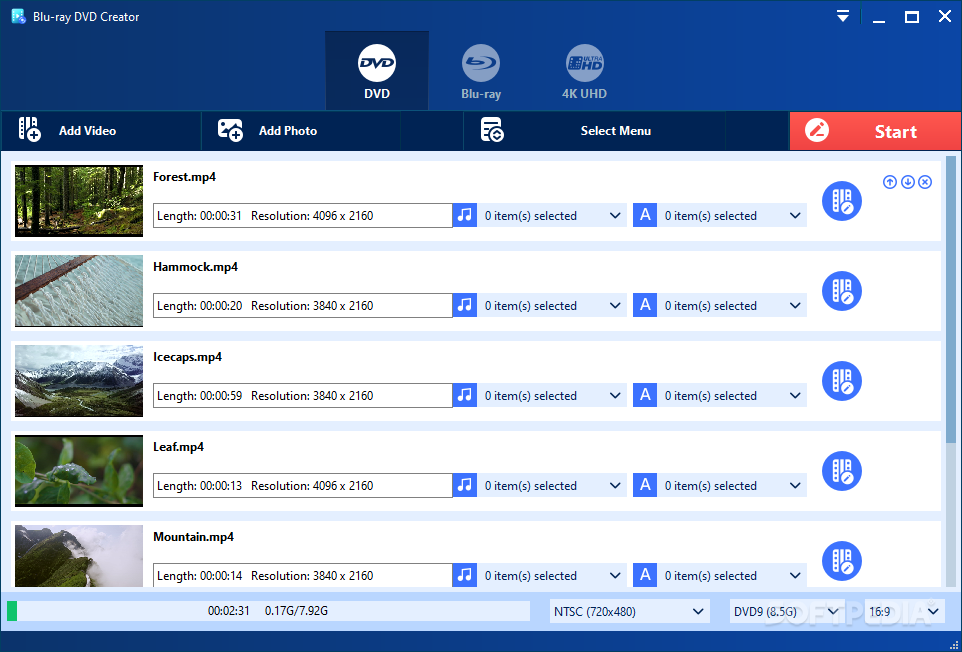Open edit tools for Mountain.mp4
This screenshot has height=652, width=962.
tap(841, 561)
